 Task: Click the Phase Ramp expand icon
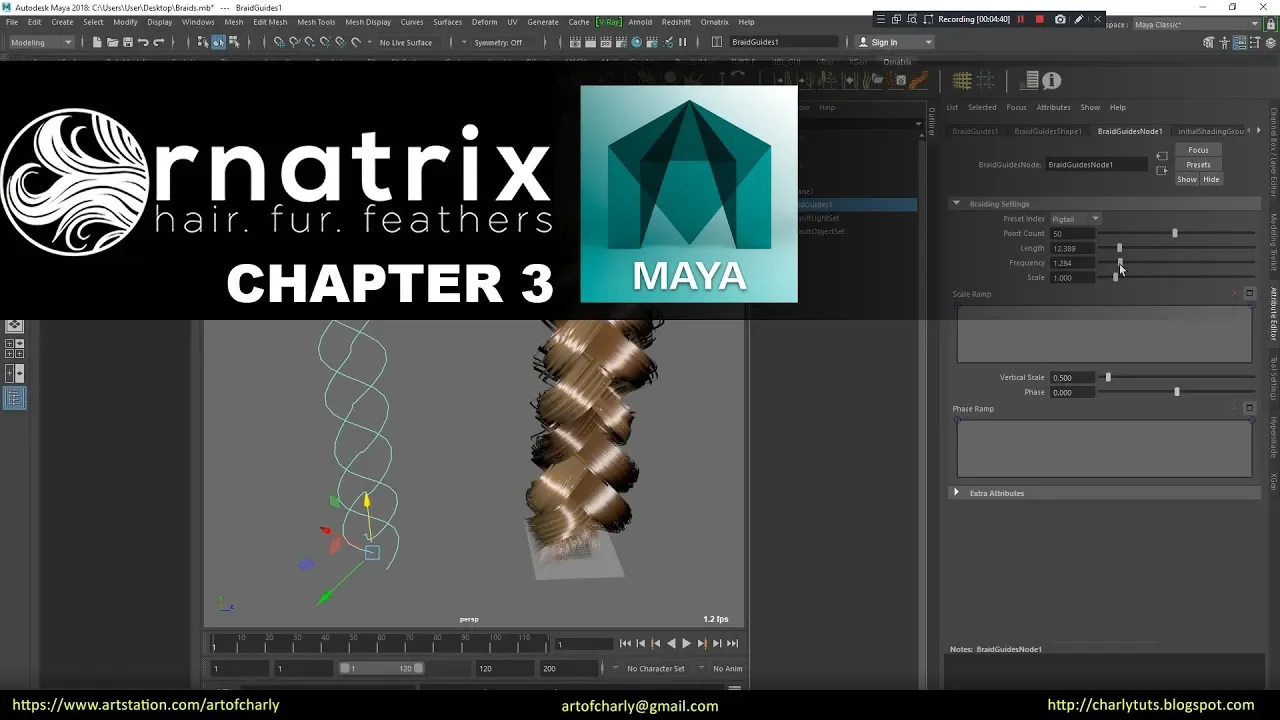(x=1249, y=408)
